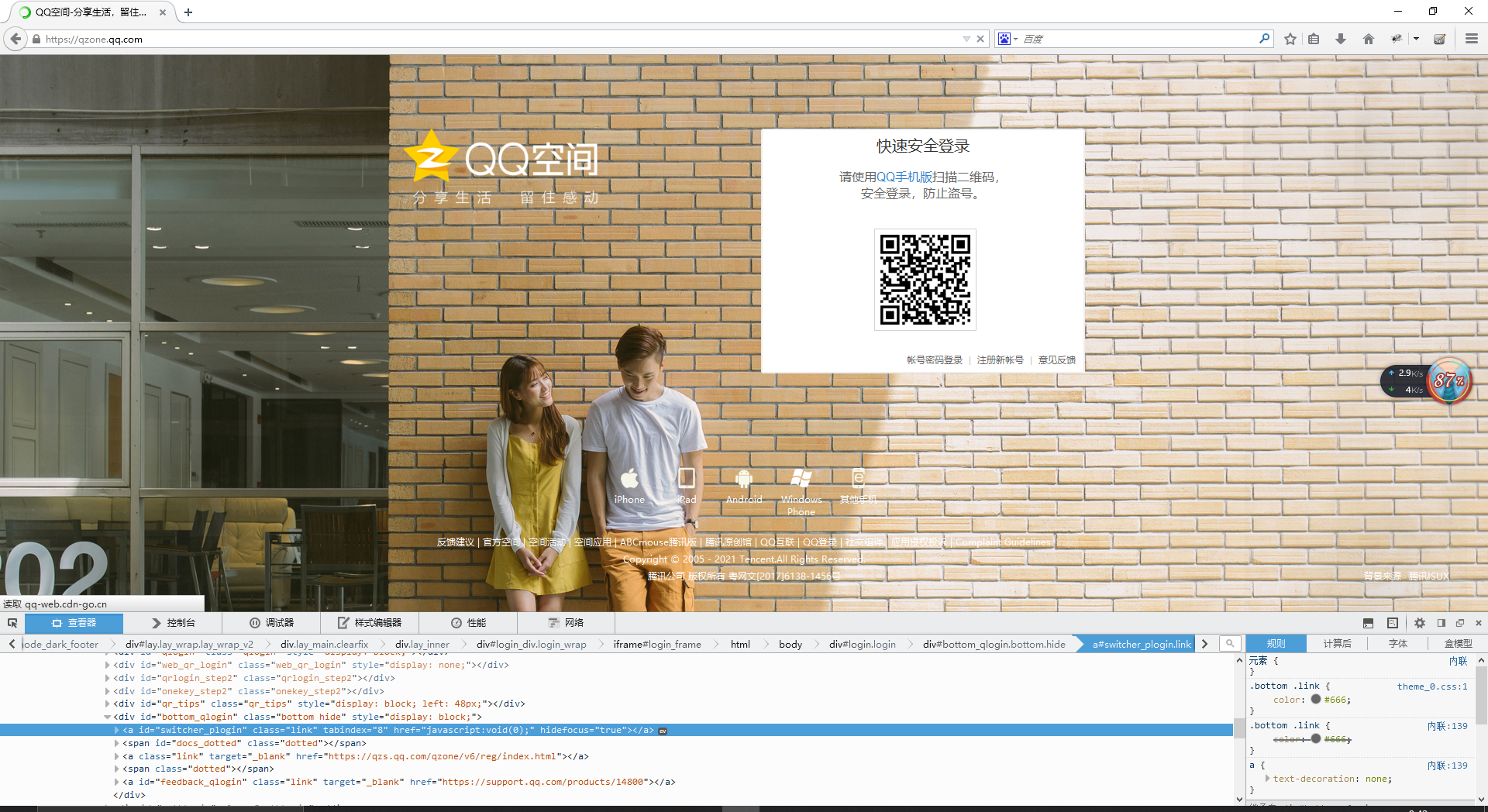1488x812 pixels.
Task: Switch to the 调试器 debugger tab
Action: click(271, 623)
